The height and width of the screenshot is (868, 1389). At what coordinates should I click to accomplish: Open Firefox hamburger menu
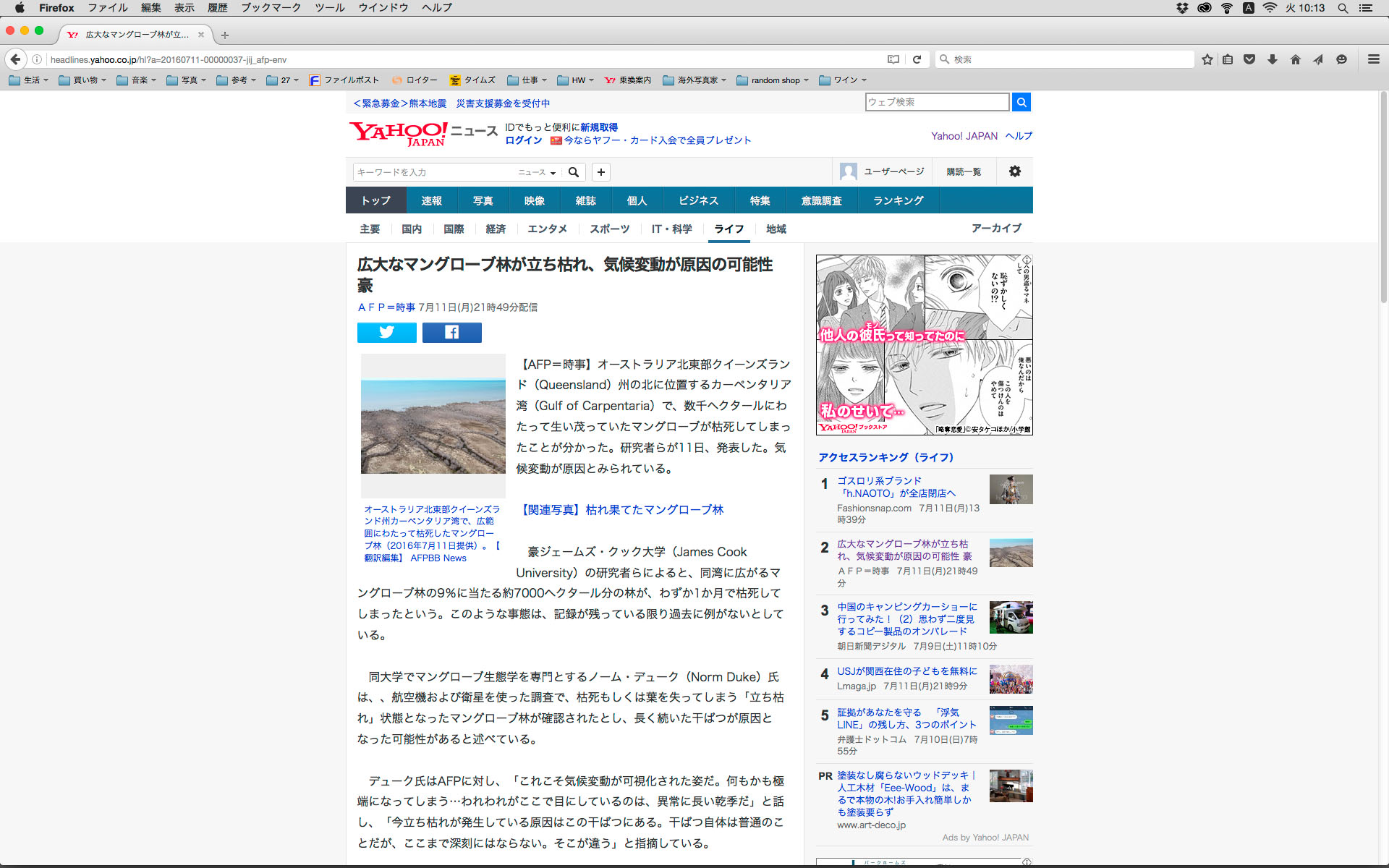pos(1373,59)
